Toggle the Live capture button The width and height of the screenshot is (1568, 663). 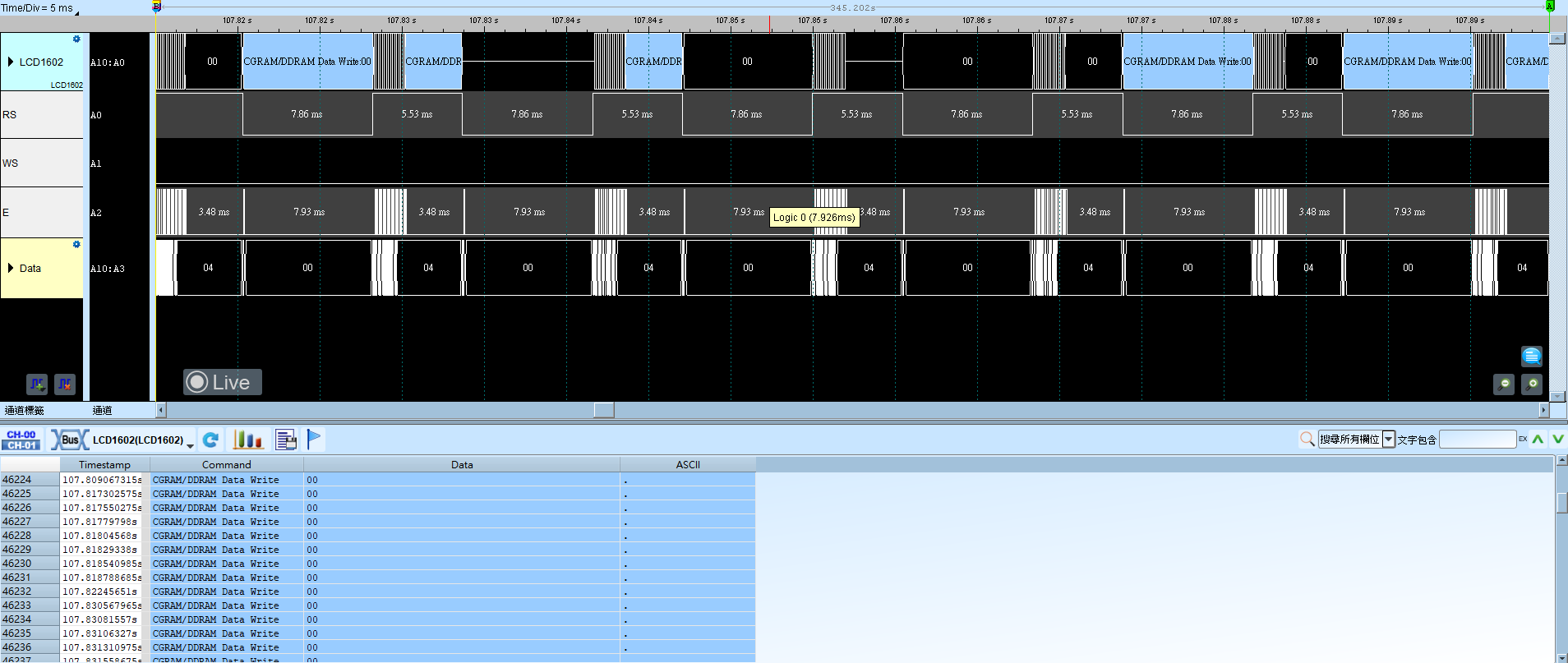(222, 382)
